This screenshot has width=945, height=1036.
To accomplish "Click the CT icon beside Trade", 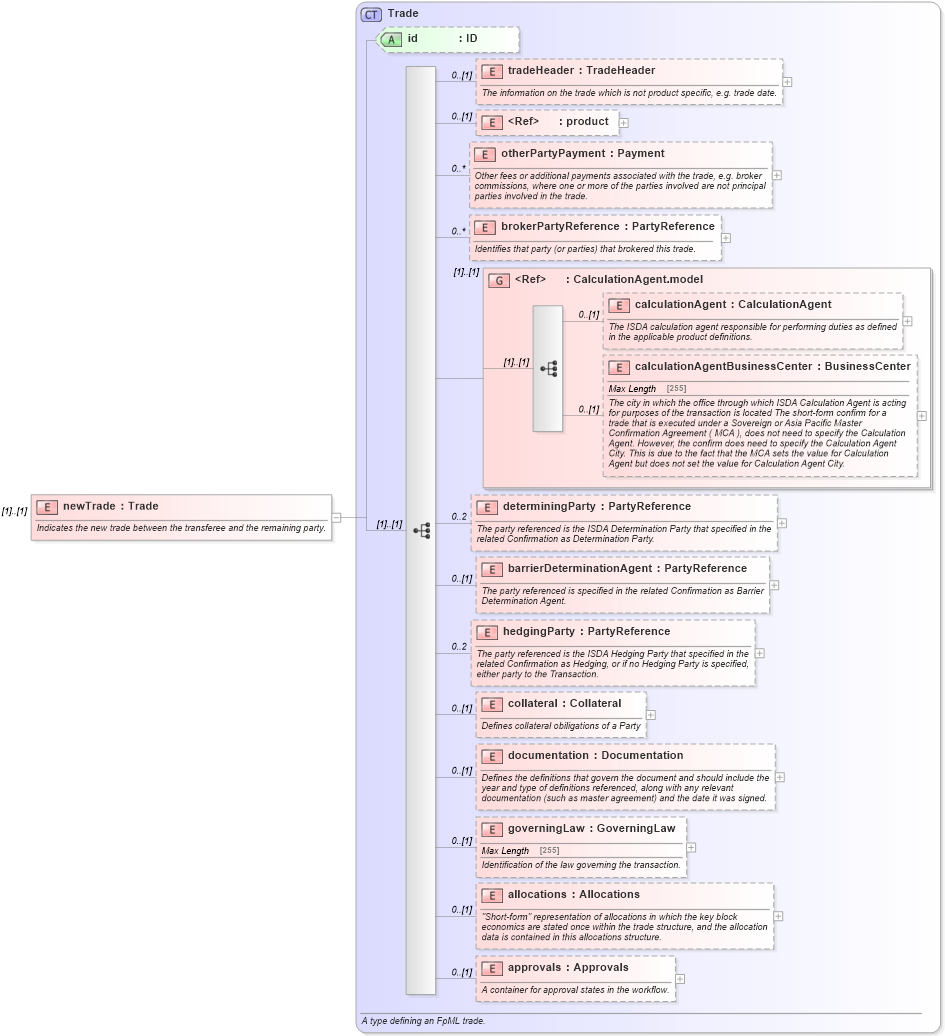I will (x=371, y=14).
